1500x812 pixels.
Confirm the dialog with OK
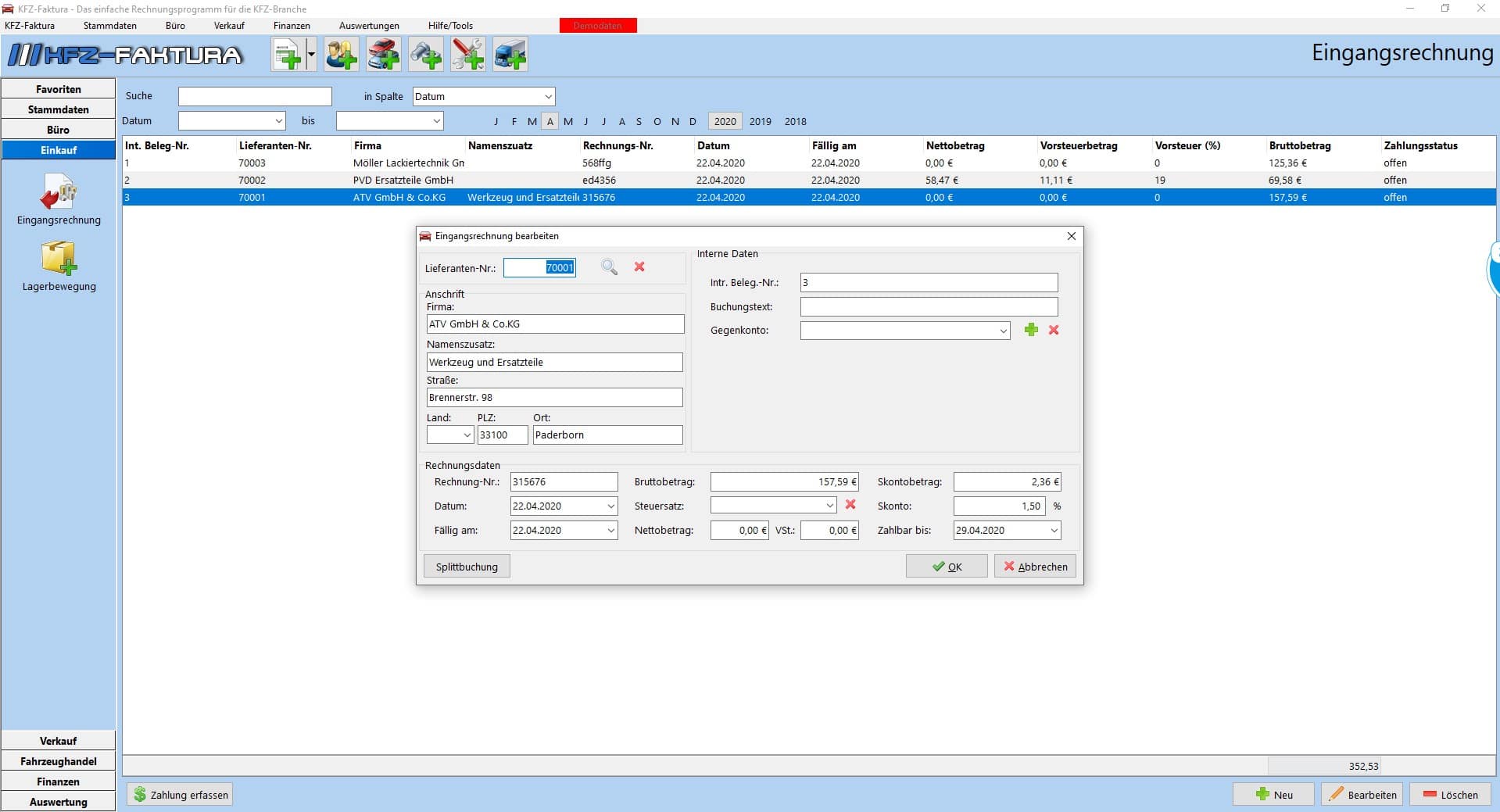click(947, 567)
